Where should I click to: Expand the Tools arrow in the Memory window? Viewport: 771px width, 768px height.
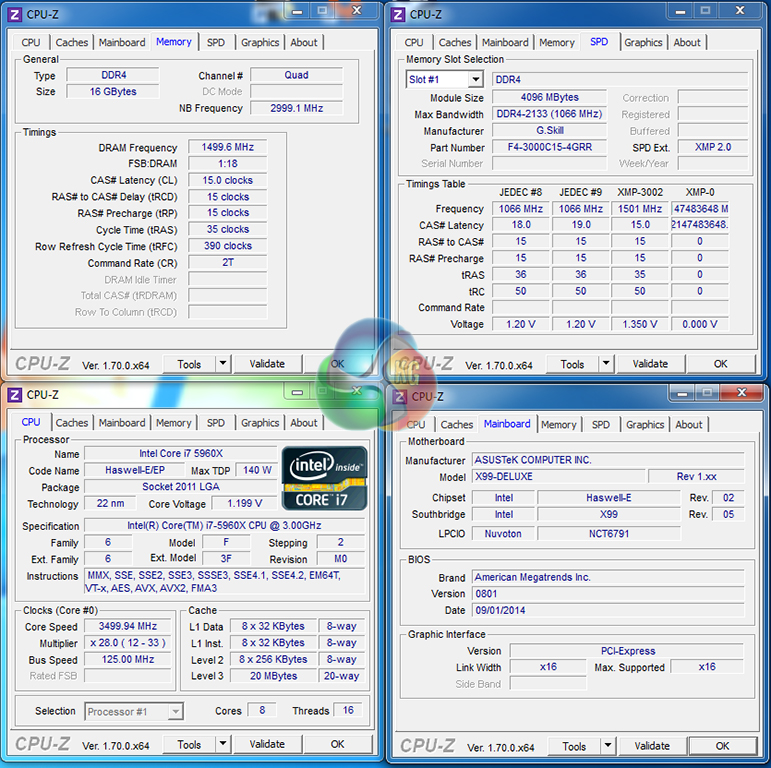point(222,364)
